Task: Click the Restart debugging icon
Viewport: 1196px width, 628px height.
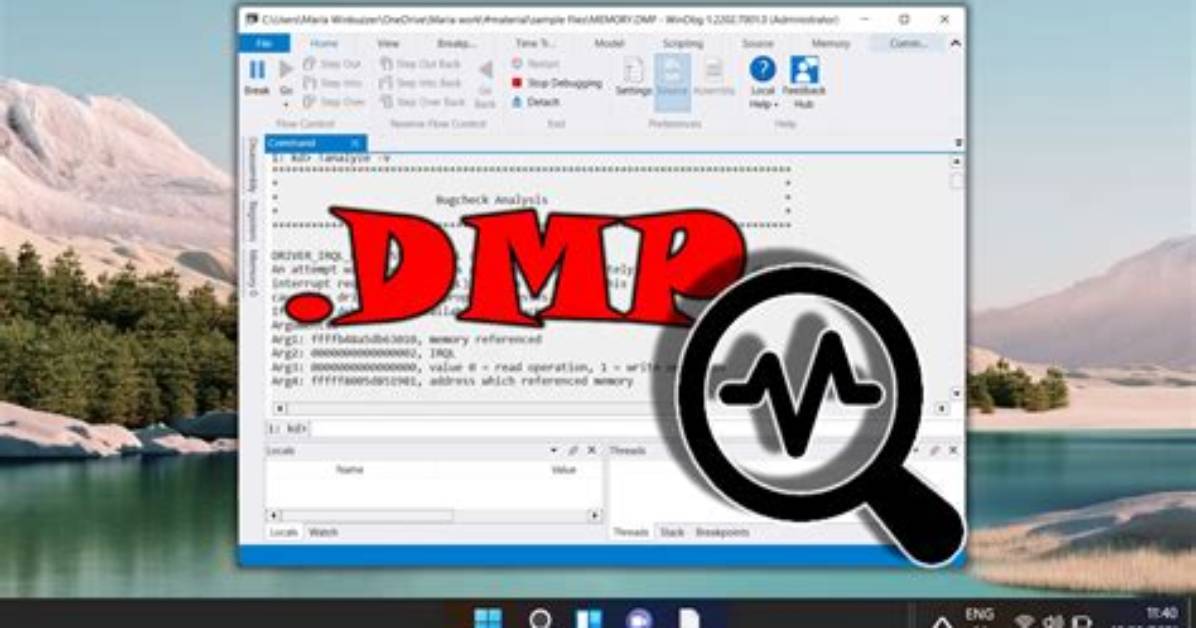Action: pyautogui.click(x=517, y=63)
